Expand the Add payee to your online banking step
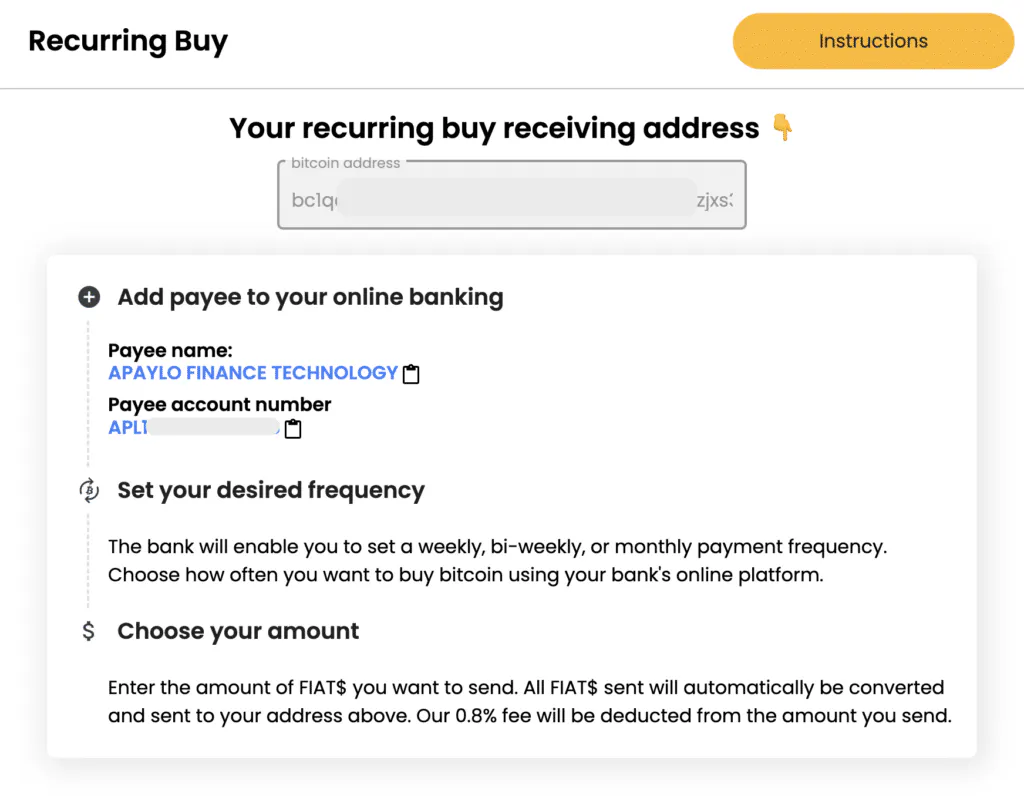The image size is (1024, 808). (310, 297)
